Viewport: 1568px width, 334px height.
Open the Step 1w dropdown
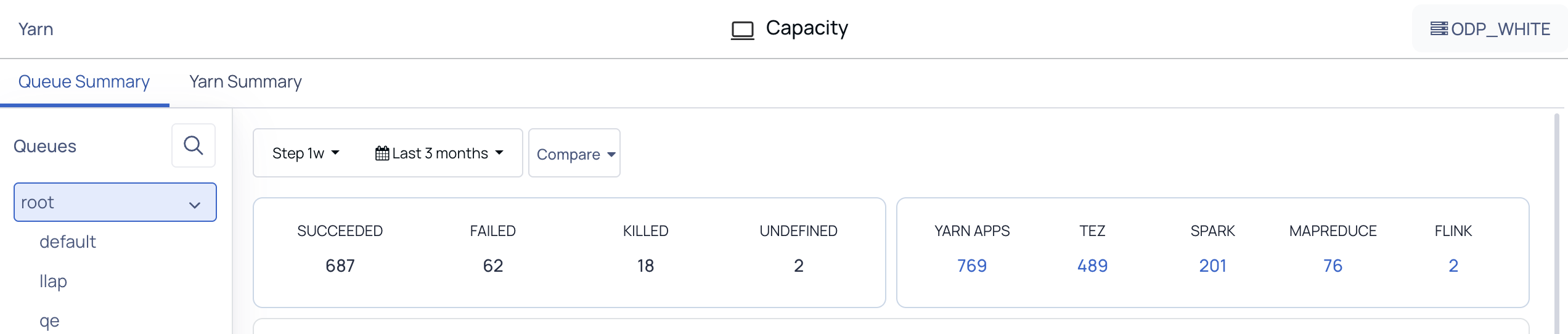pyautogui.click(x=306, y=153)
